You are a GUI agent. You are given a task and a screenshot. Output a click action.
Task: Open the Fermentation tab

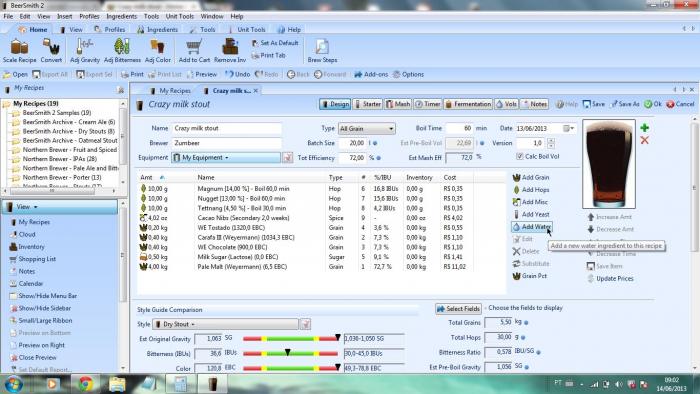[468, 104]
